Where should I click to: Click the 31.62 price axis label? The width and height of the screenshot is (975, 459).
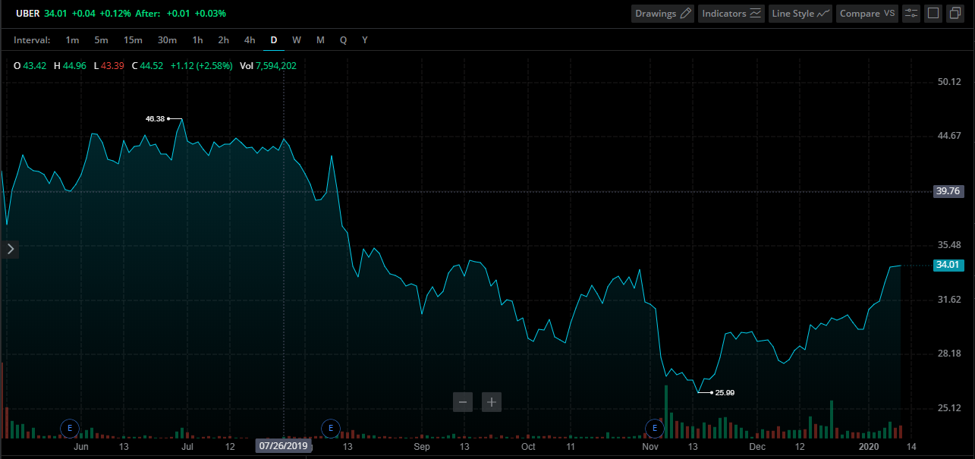click(x=949, y=300)
